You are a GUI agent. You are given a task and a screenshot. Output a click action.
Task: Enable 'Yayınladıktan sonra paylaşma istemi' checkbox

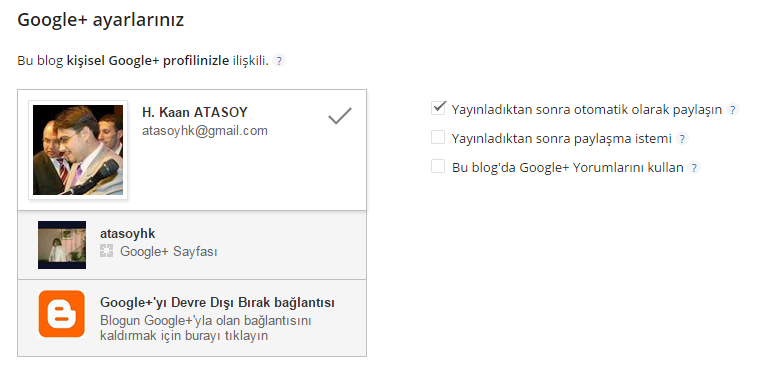tap(438, 137)
